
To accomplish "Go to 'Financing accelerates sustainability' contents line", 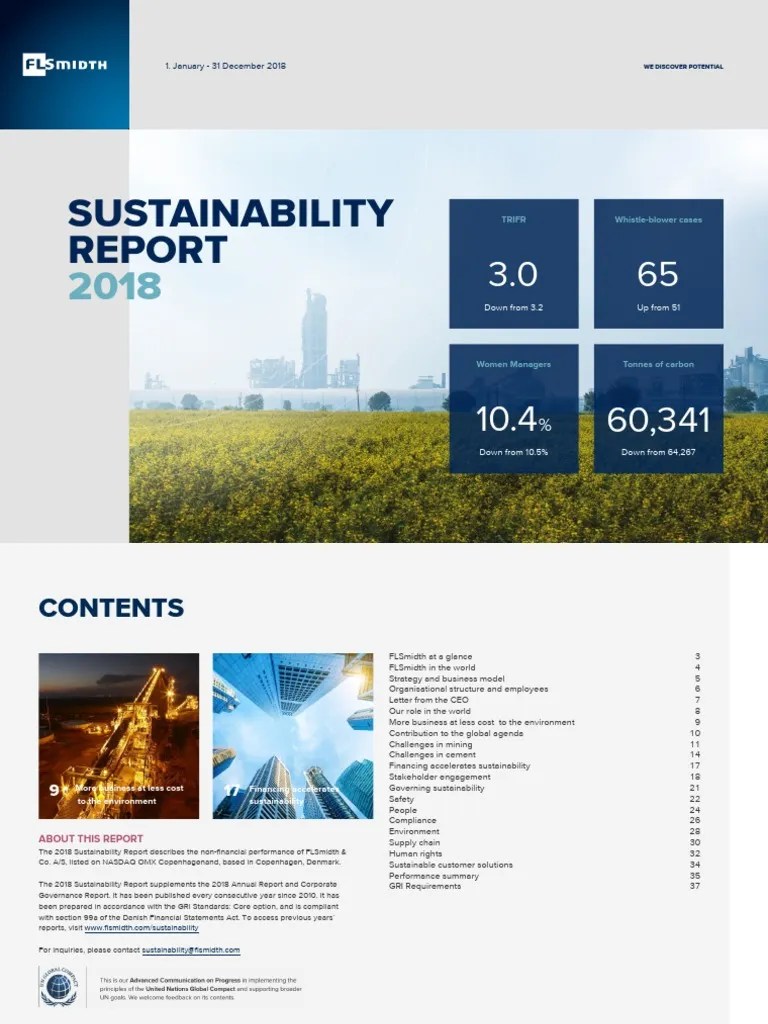I will [x=459, y=766].
